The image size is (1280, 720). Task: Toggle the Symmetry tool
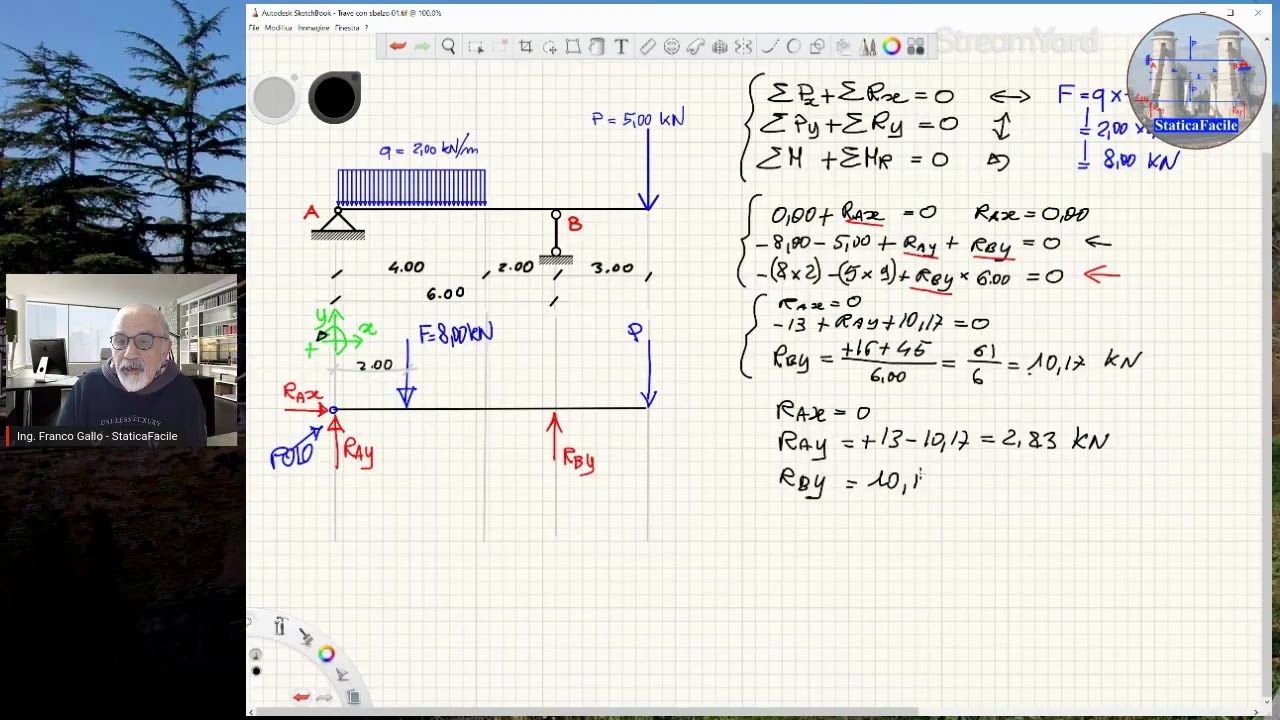coord(743,47)
